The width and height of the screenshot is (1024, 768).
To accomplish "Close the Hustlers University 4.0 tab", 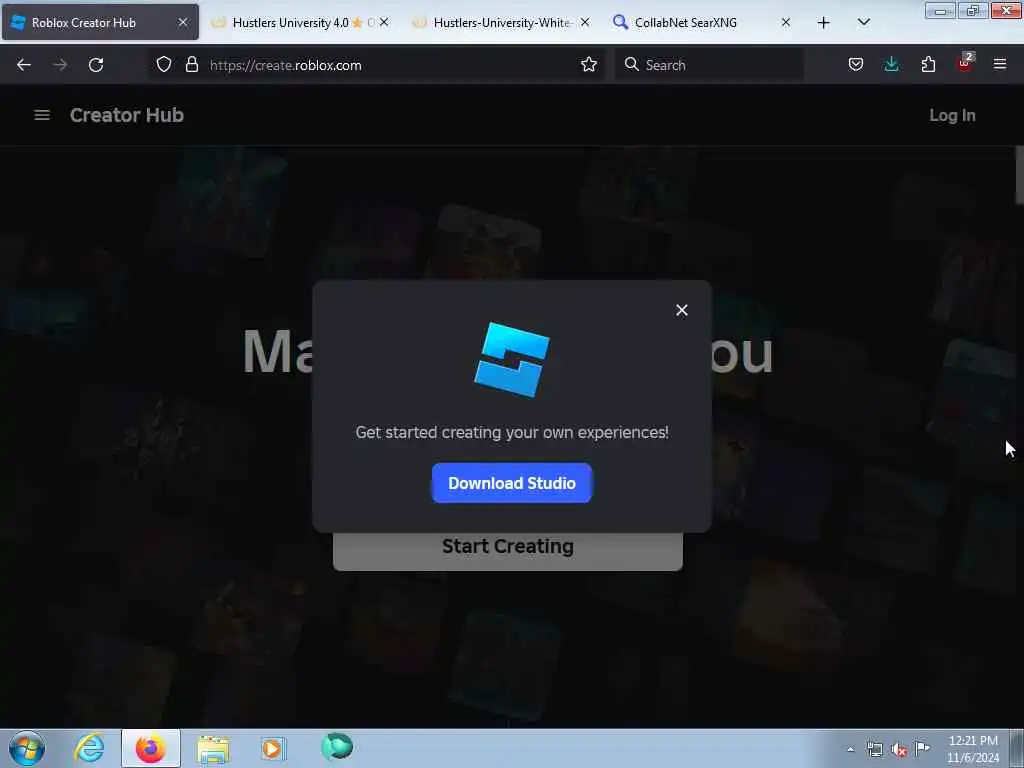I will pos(384,22).
